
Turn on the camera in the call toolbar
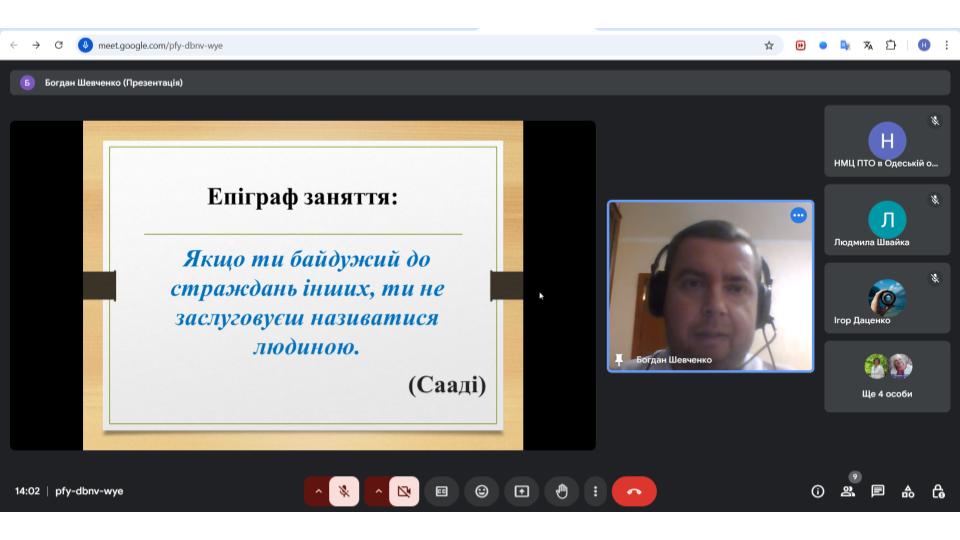[404, 491]
